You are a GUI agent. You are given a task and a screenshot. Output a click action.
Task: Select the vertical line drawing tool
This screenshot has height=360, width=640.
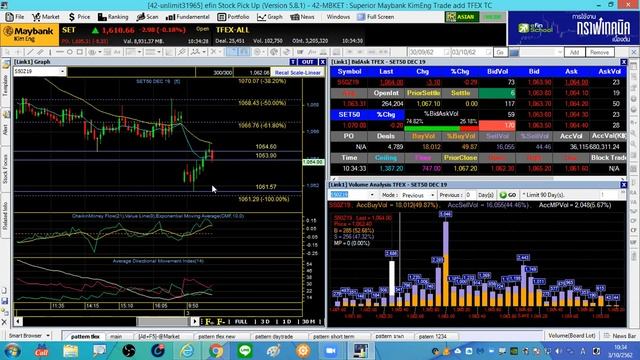pos(50,52)
